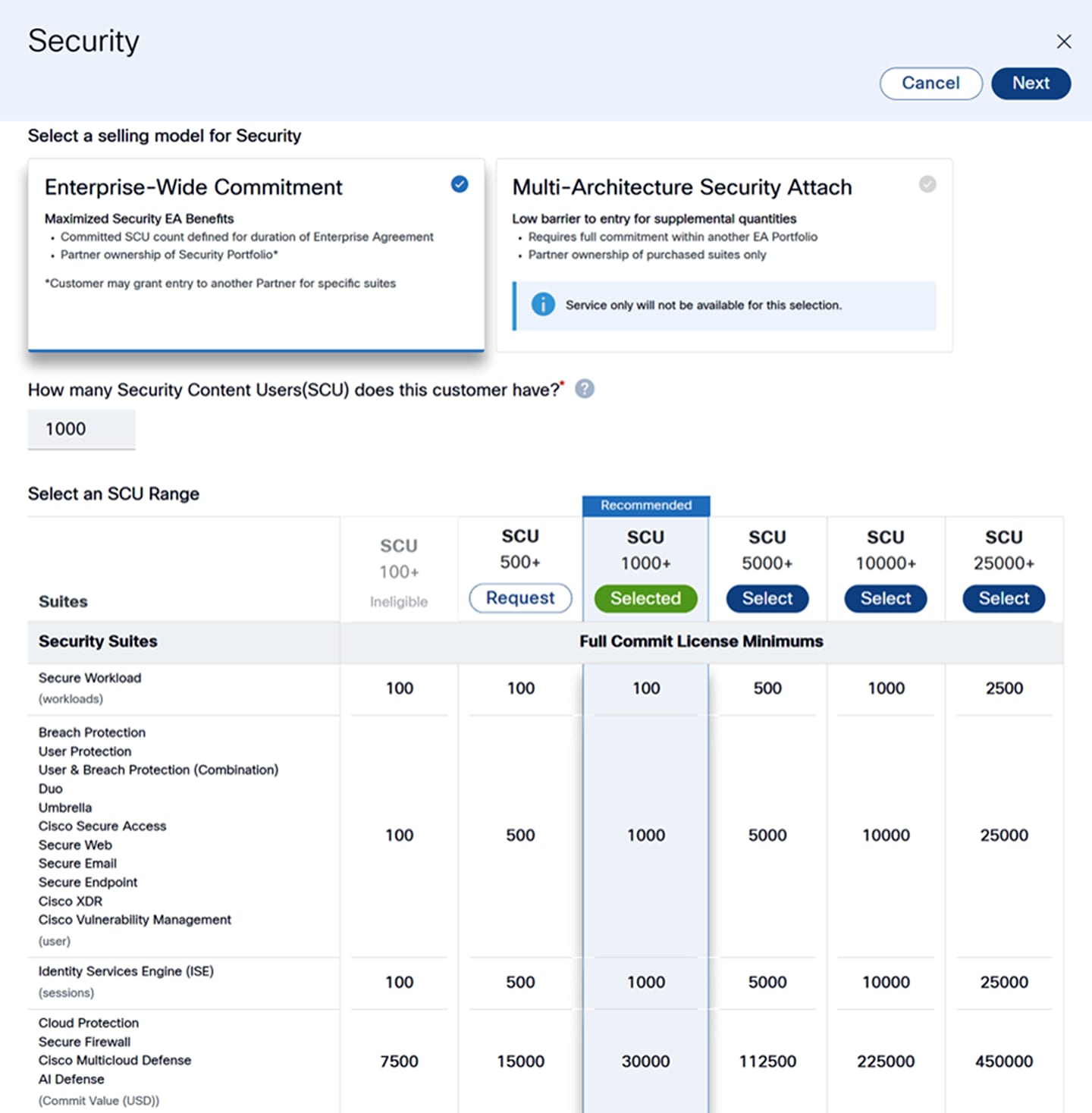Screen dimensions: 1092x1113
Task: Select the Multi-Architecture Security Attach grey checkmark
Action: click(927, 184)
